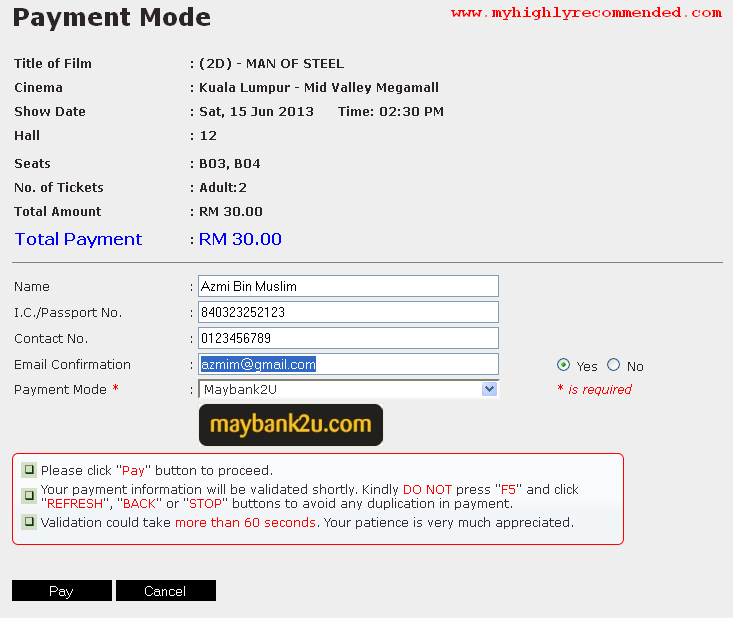Click the bullet icon beside 'Validation could take'
This screenshot has width=733, height=618.
29,522
